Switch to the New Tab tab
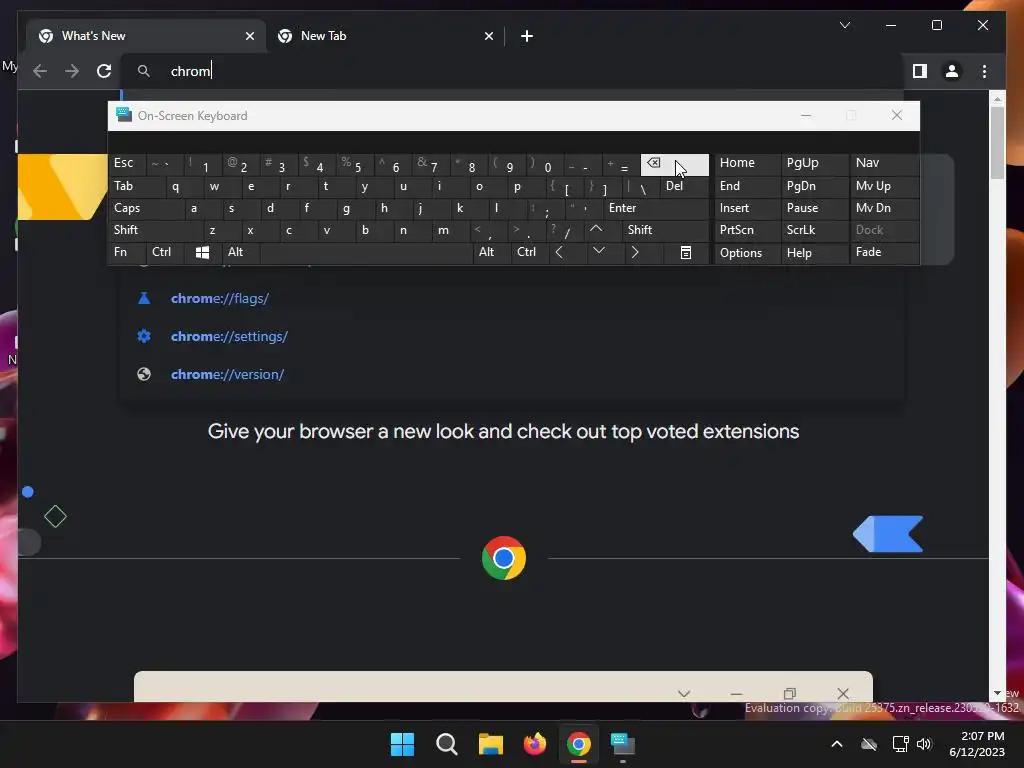Image resolution: width=1024 pixels, height=768 pixels. click(x=385, y=36)
